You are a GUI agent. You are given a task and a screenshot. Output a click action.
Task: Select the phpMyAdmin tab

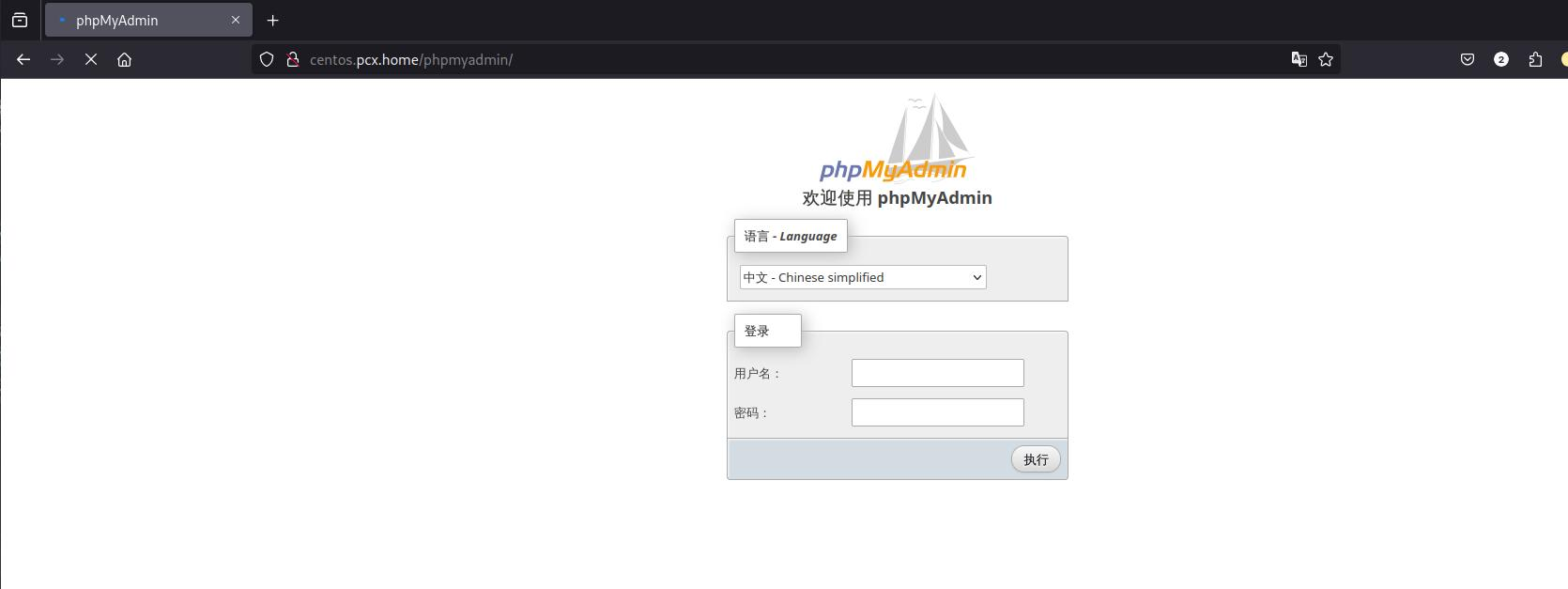coord(131,20)
